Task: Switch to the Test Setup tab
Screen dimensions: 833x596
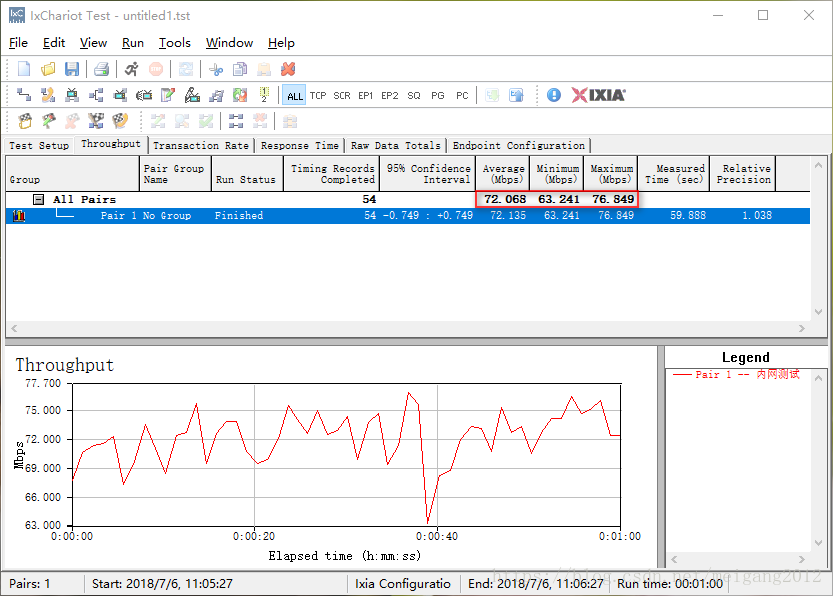Action: pyautogui.click(x=39, y=146)
